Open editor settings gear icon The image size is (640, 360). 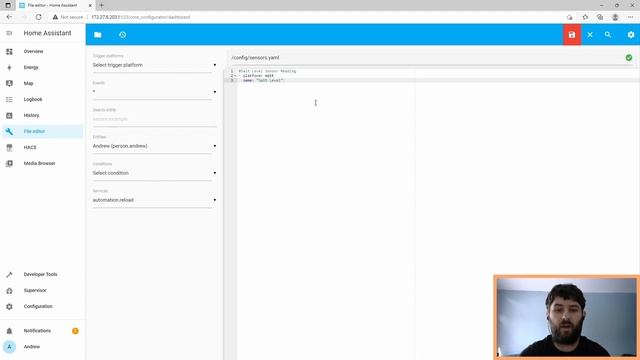tap(631, 35)
